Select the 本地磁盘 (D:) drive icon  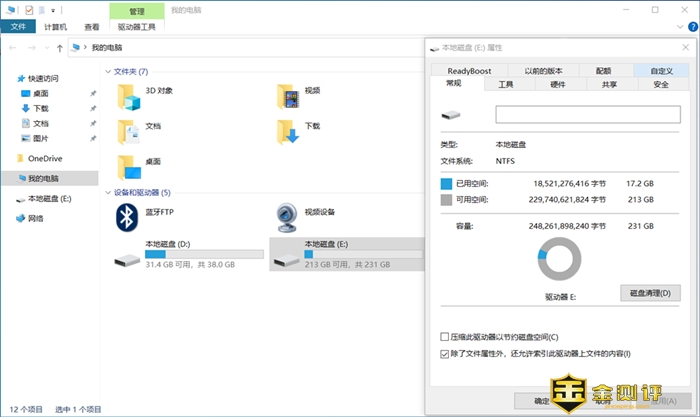130,258
